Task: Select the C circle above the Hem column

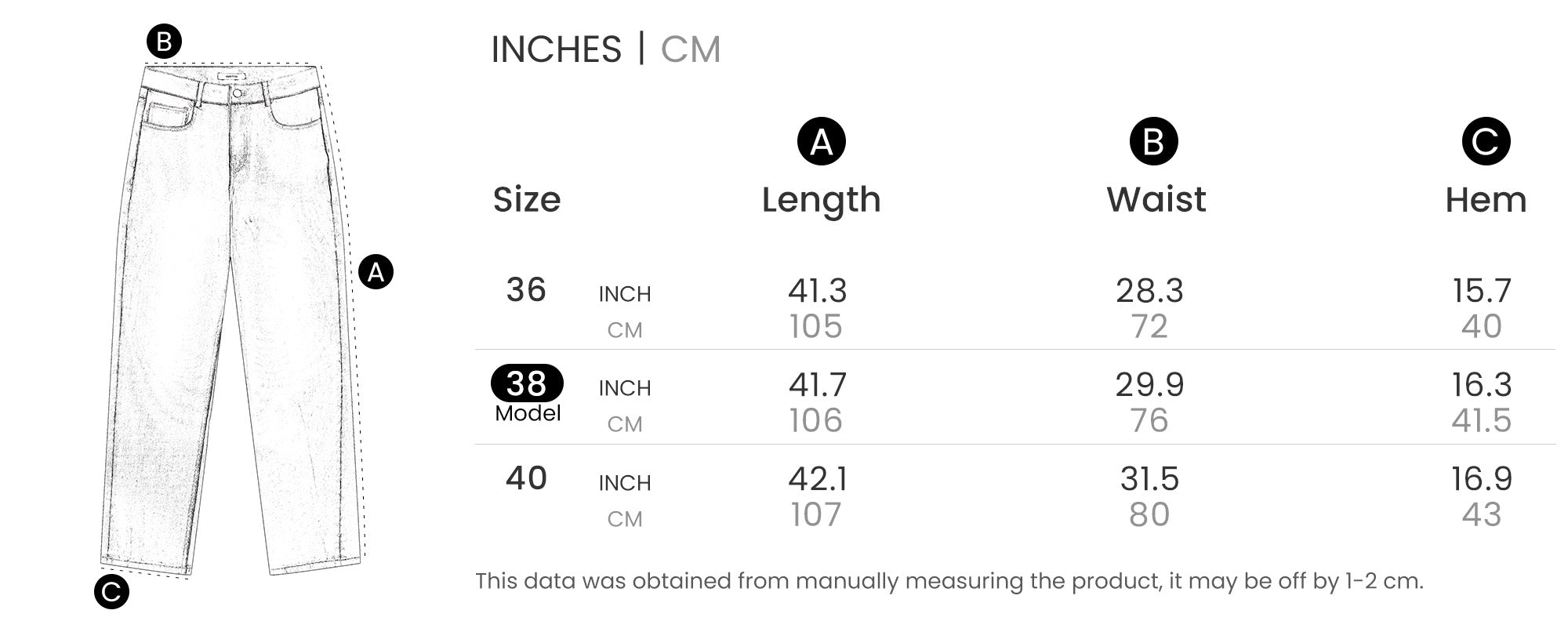Action: click(x=1485, y=142)
